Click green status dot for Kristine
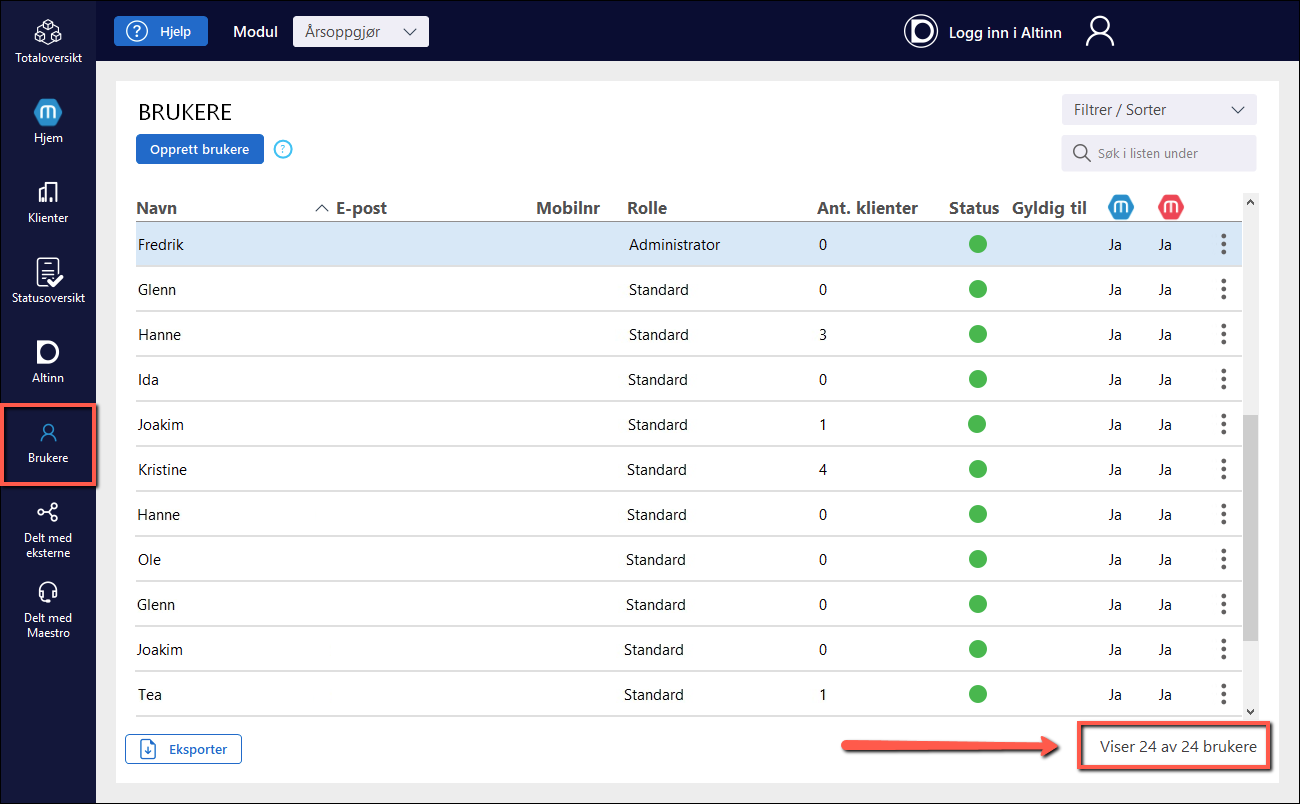 [978, 469]
